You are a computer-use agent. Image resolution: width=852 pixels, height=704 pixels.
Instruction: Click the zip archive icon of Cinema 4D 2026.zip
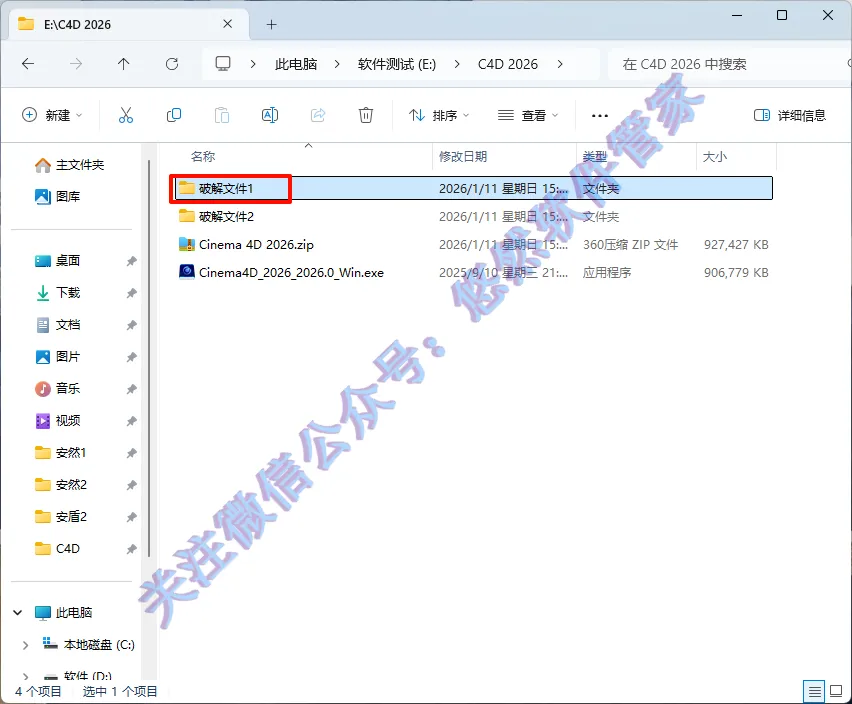[186, 244]
